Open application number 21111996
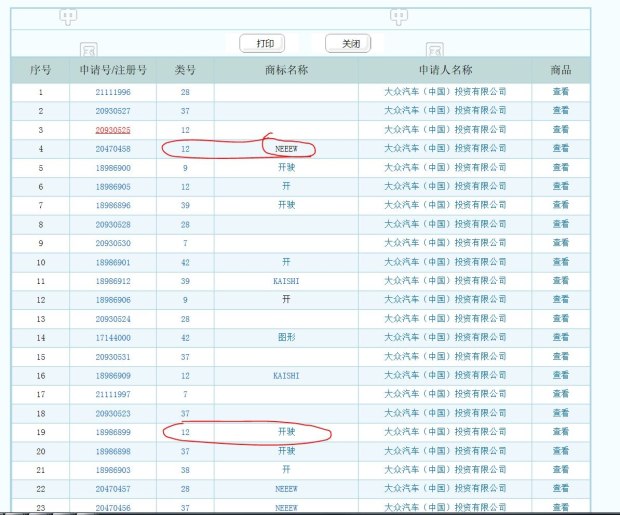The height and width of the screenshot is (515, 620). (113, 92)
